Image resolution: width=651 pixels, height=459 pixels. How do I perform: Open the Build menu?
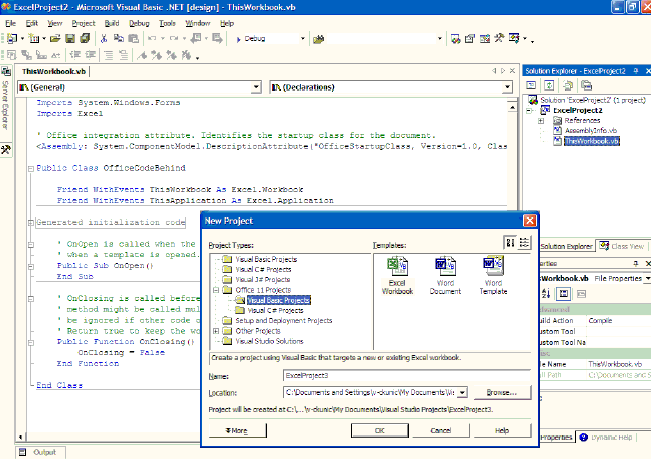point(112,23)
